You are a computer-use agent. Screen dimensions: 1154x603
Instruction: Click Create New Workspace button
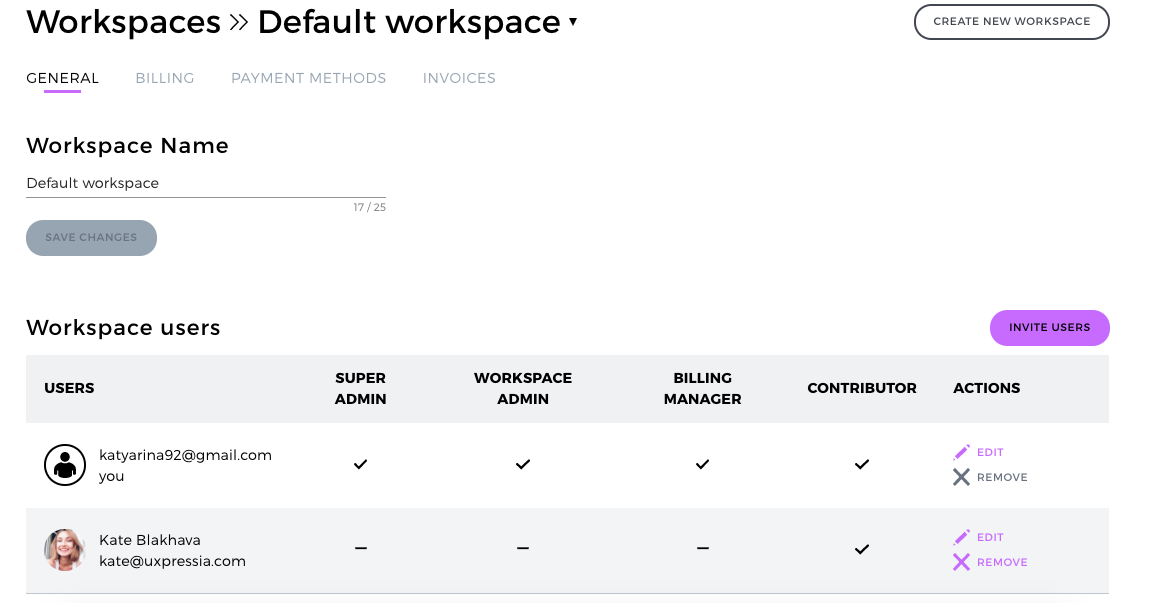[1012, 21]
